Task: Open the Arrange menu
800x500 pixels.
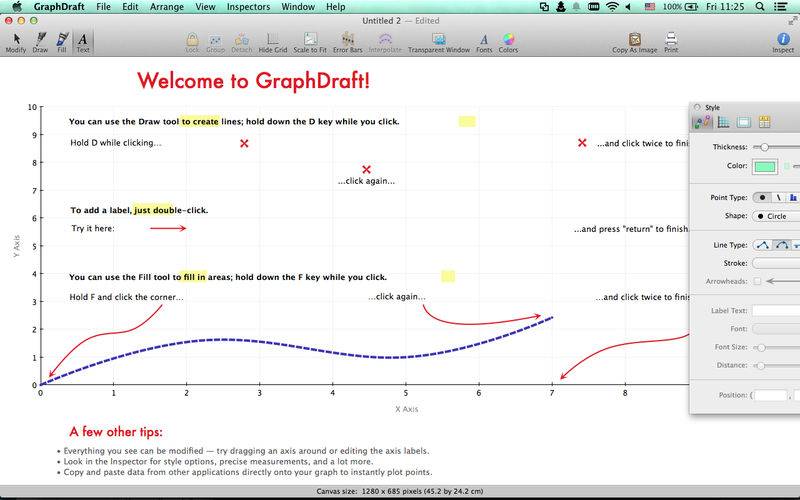Action: point(167,7)
